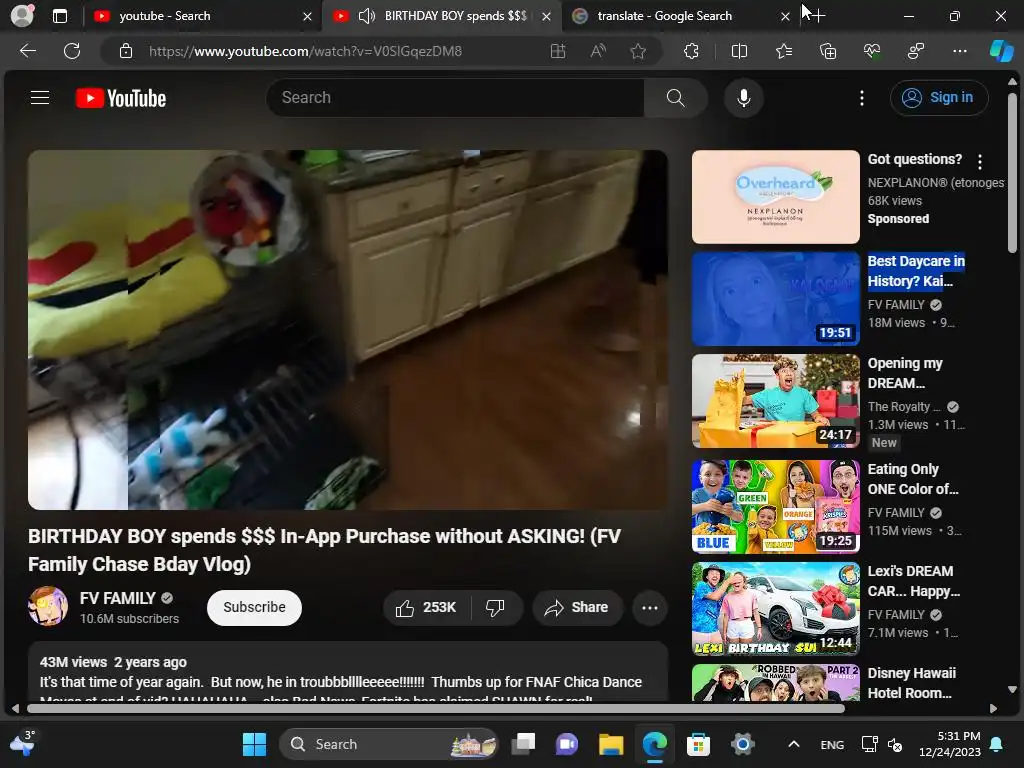
Task: Open YouTube settings three-dot menu
Action: click(x=861, y=98)
